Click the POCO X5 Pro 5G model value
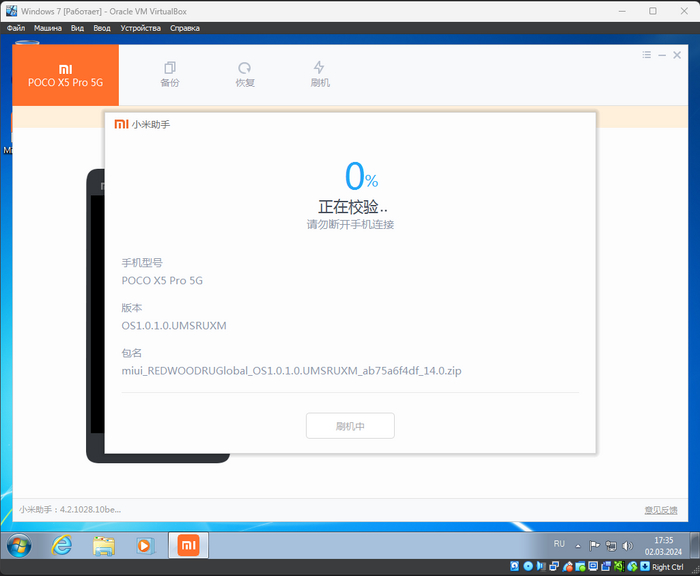This screenshot has width=700, height=576. tap(162, 280)
